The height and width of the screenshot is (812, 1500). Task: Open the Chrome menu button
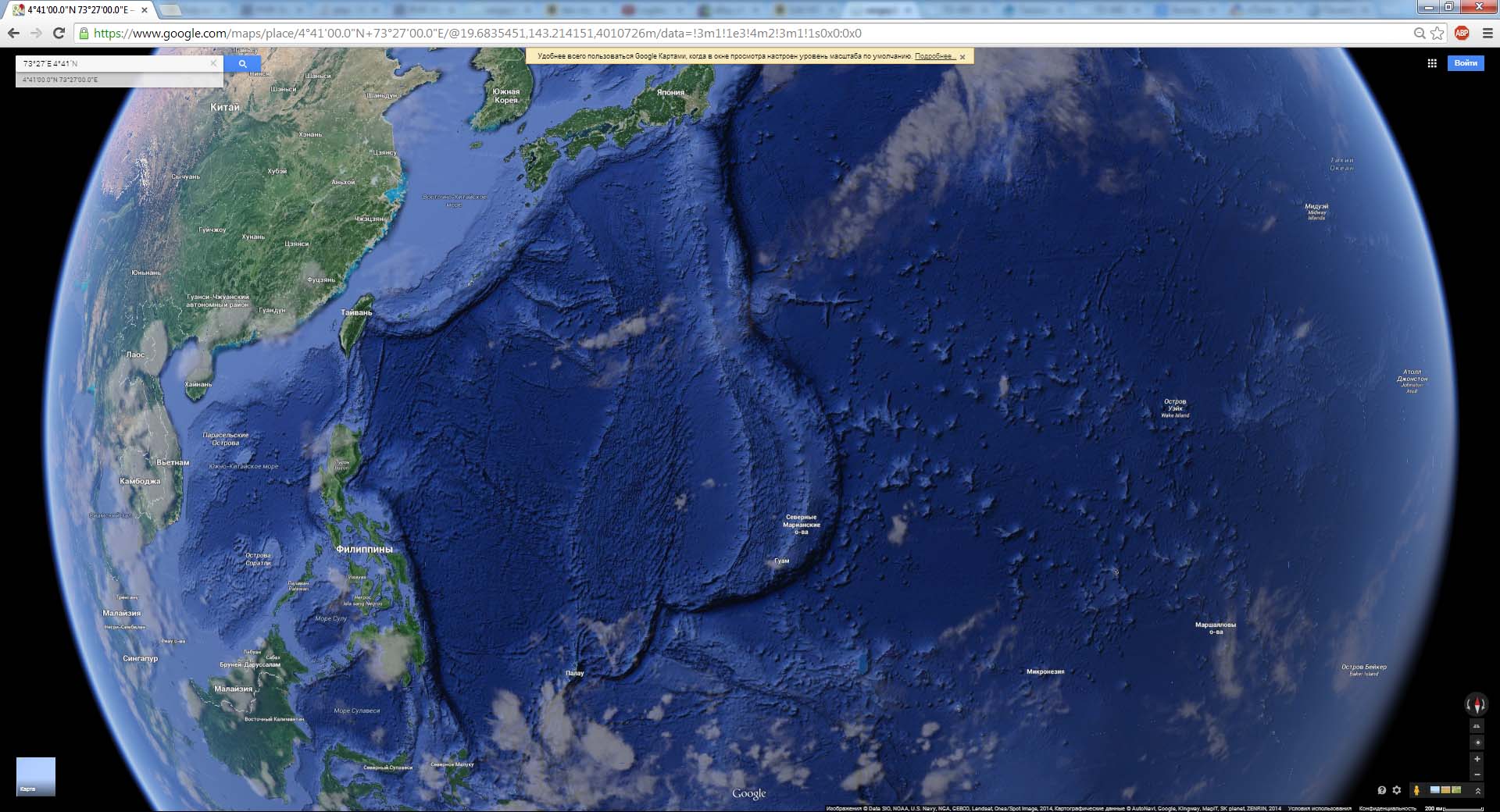1487,34
